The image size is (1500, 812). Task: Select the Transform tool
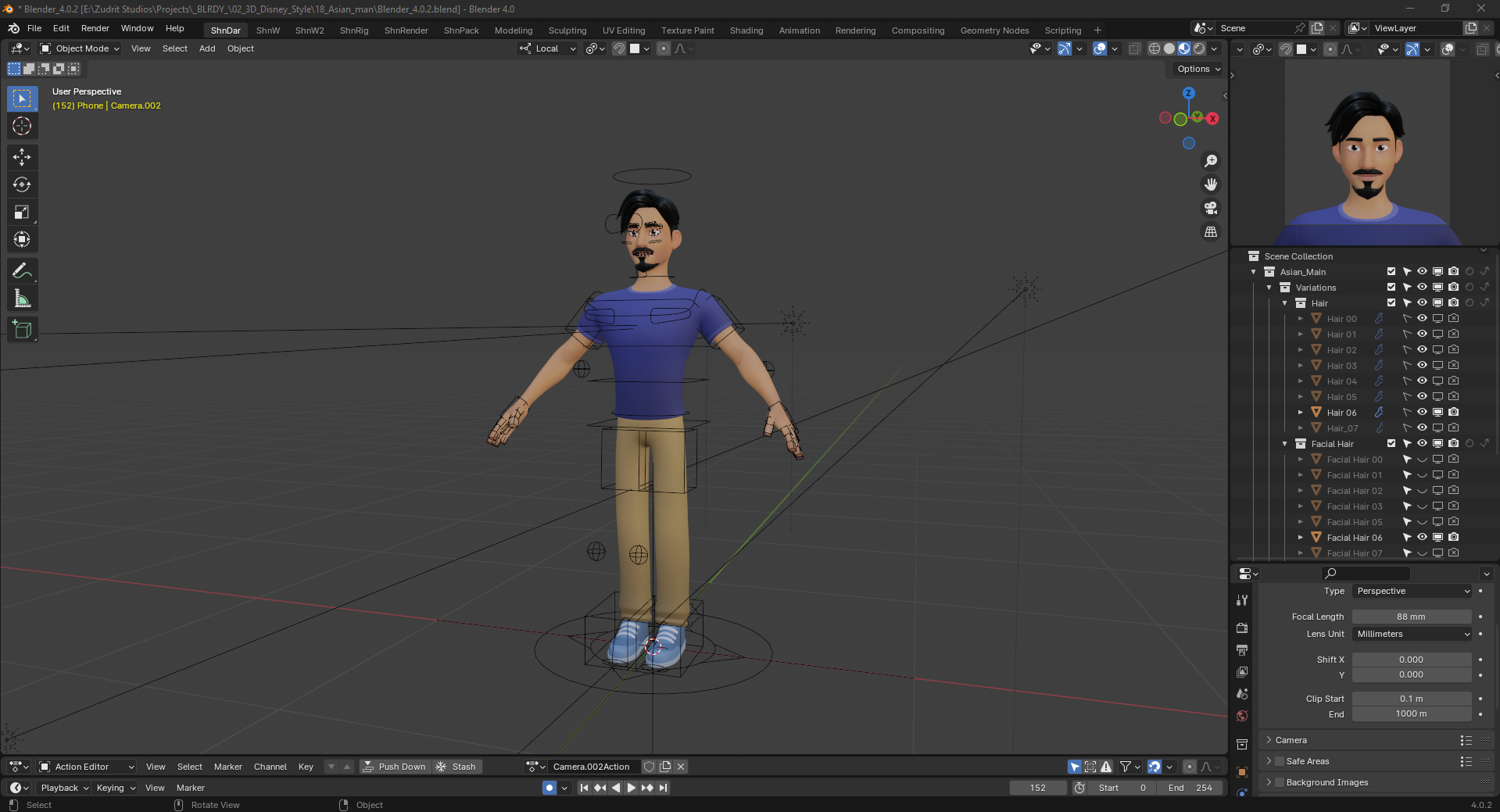[x=22, y=239]
